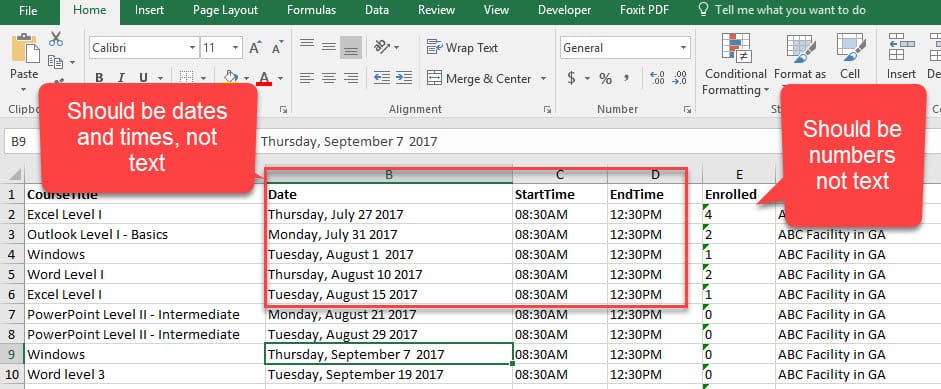
Task: Click the Merge & Center button
Action: 479,78
